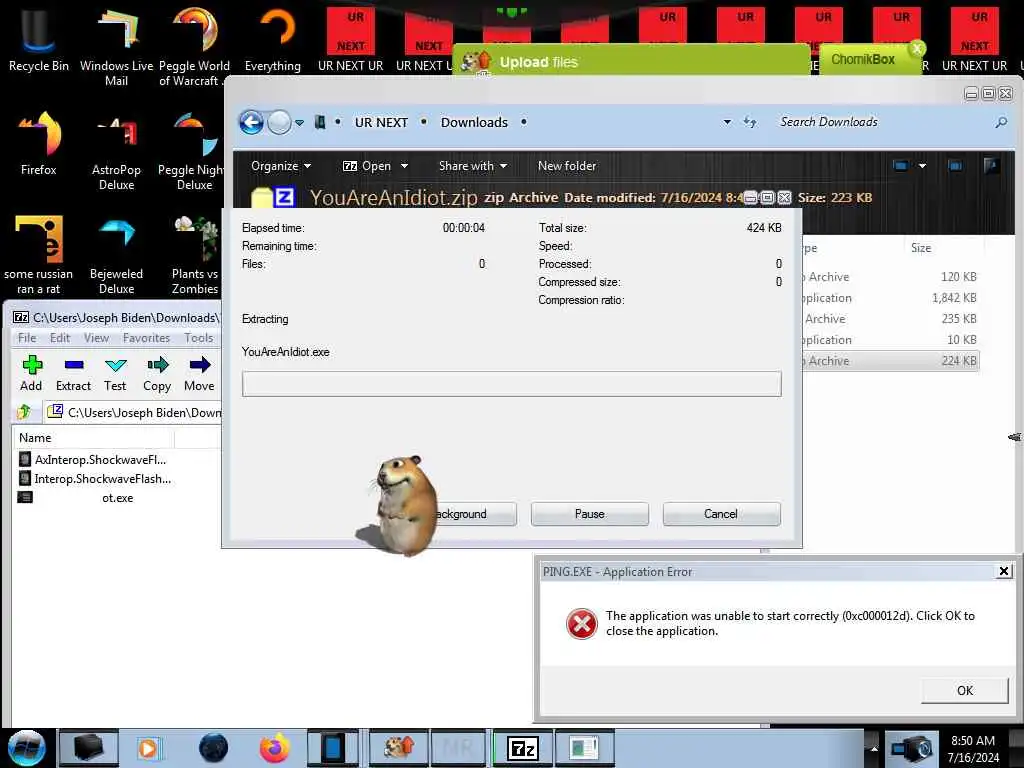Click New folder in Explorer toolbar
The image size is (1024, 768).
click(x=567, y=166)
